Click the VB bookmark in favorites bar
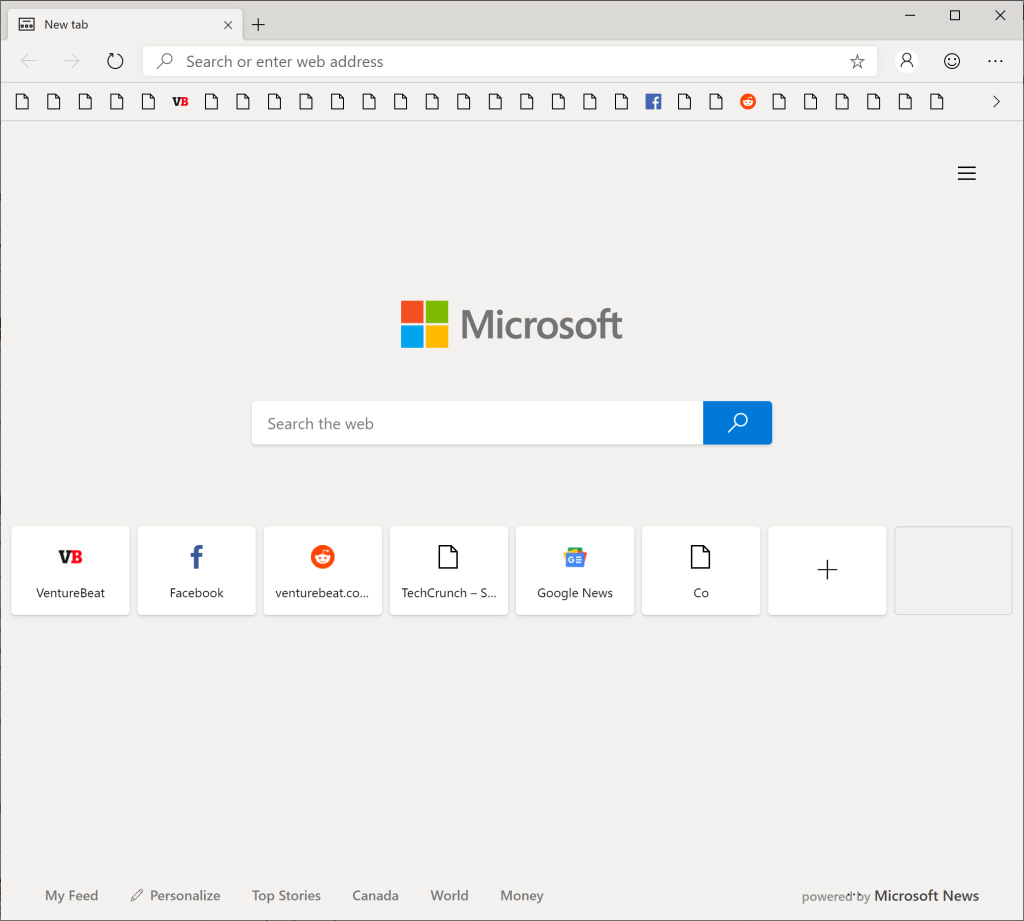Image resolution: width=1024 pixels, height=921 pixels. [x=180, y=102]
